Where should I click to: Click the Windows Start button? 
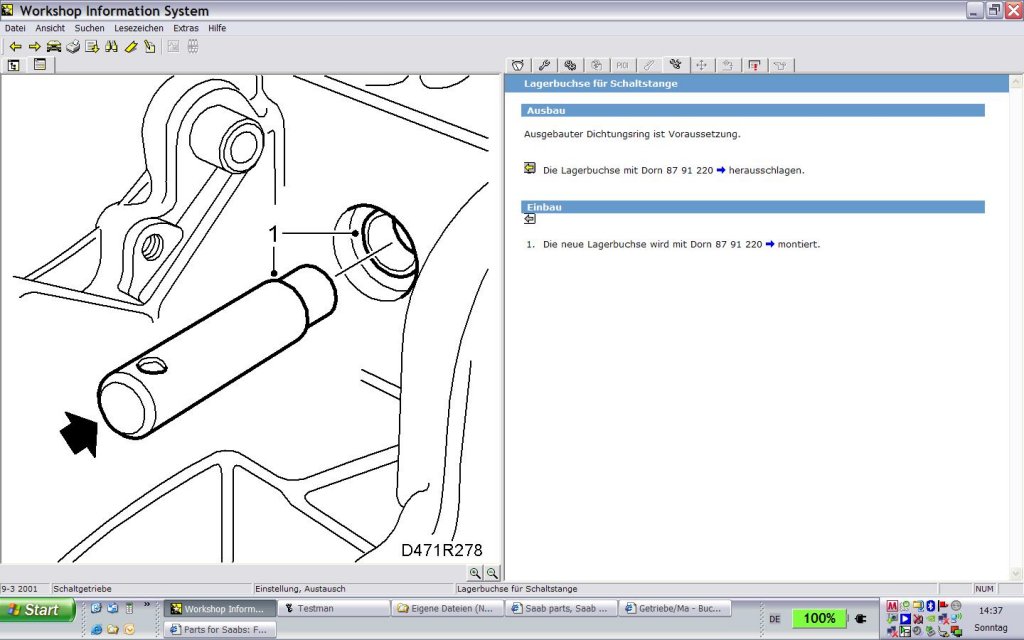tap(38, 610)
